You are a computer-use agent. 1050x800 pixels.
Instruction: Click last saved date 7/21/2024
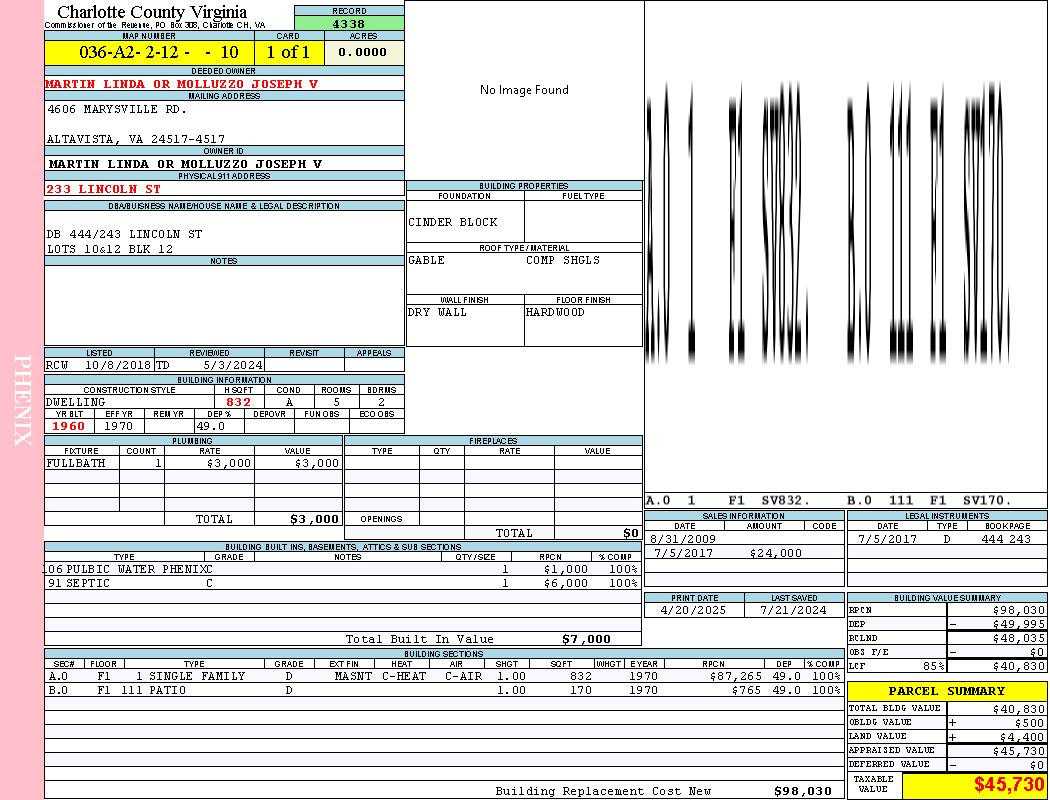[794, 610]
